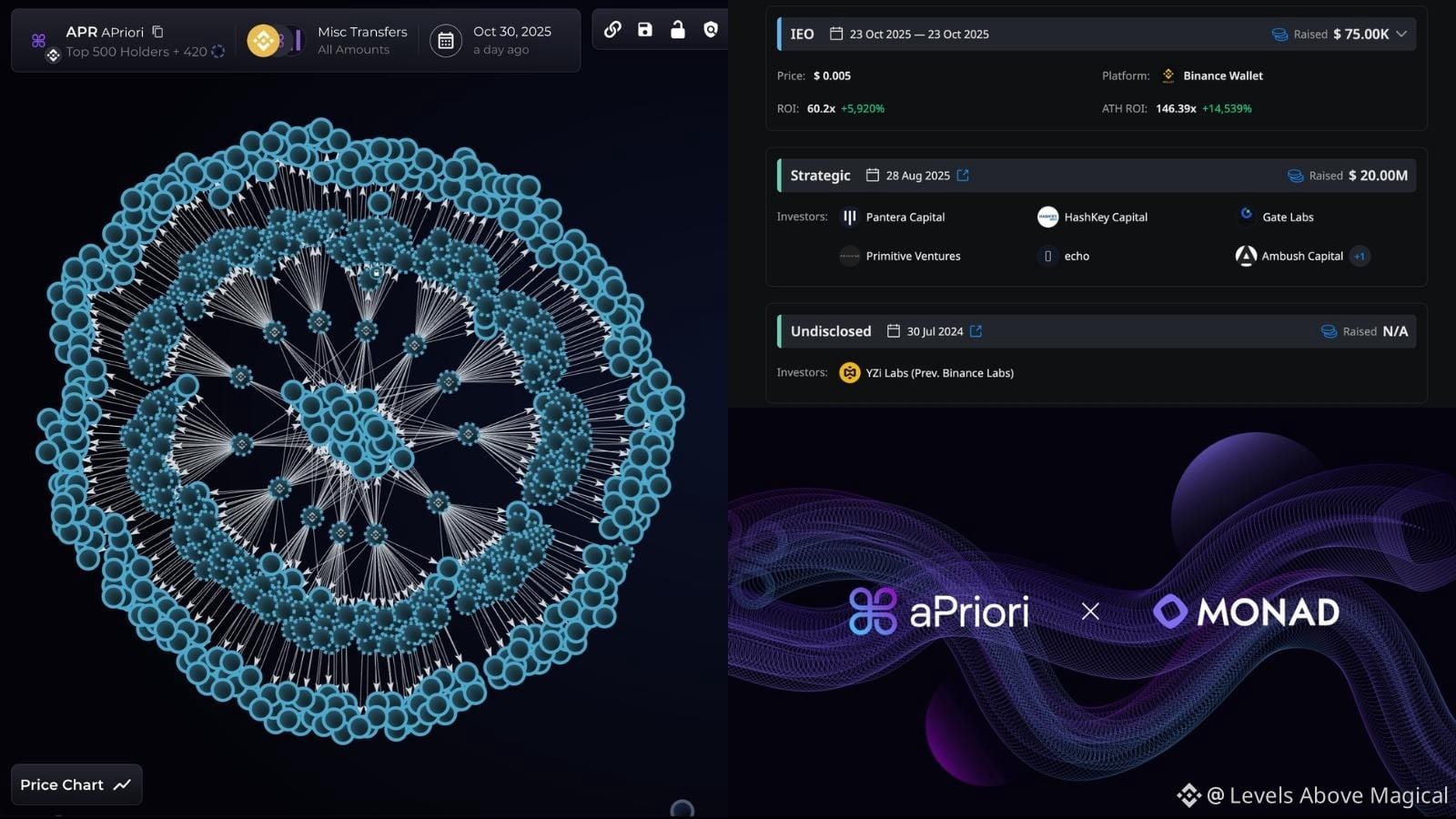Select the Strategic round heading
The height and width of the screenshot is (819, 1456).
[820, 175]
